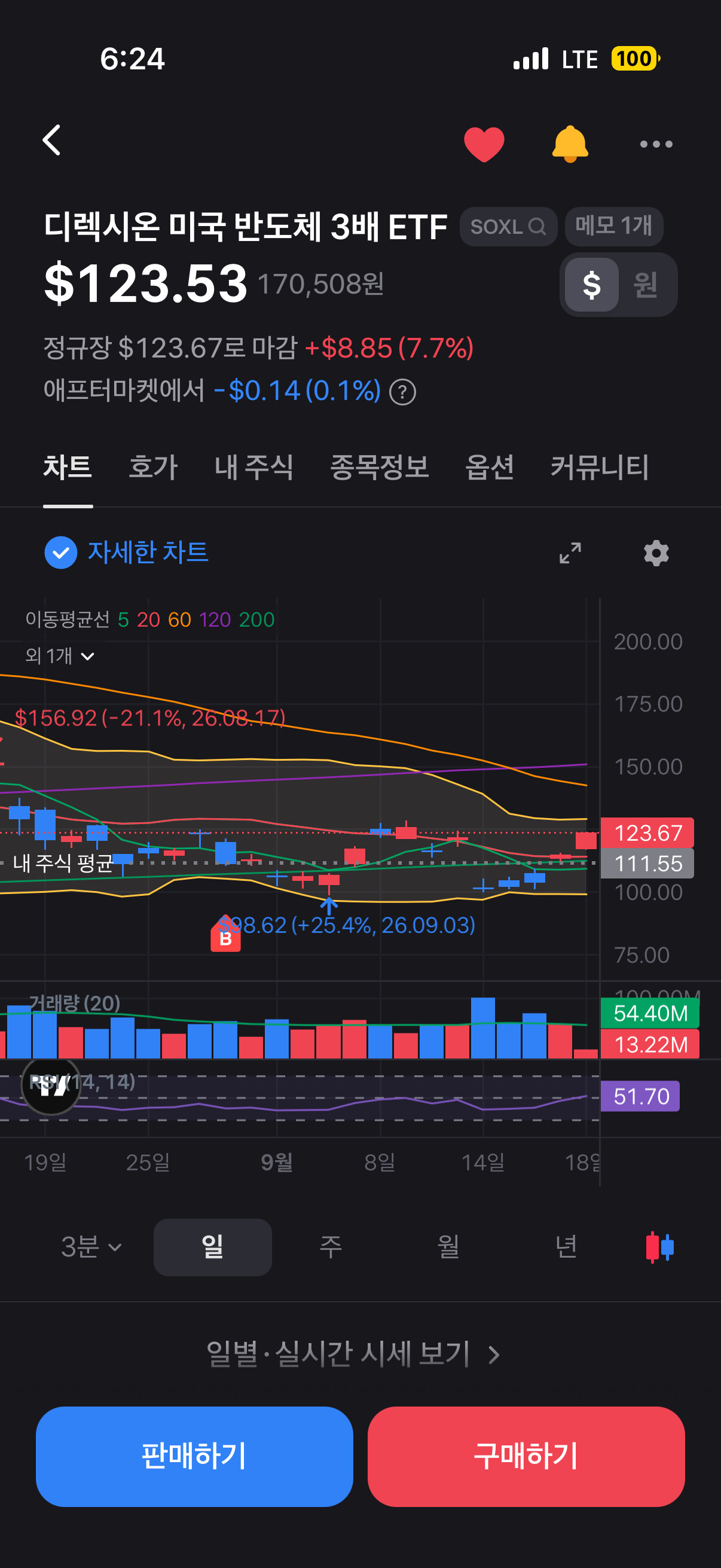Tap the 판매하기 sell button
Screen dimensions: 721x1568
click(x=194, y=1456)
